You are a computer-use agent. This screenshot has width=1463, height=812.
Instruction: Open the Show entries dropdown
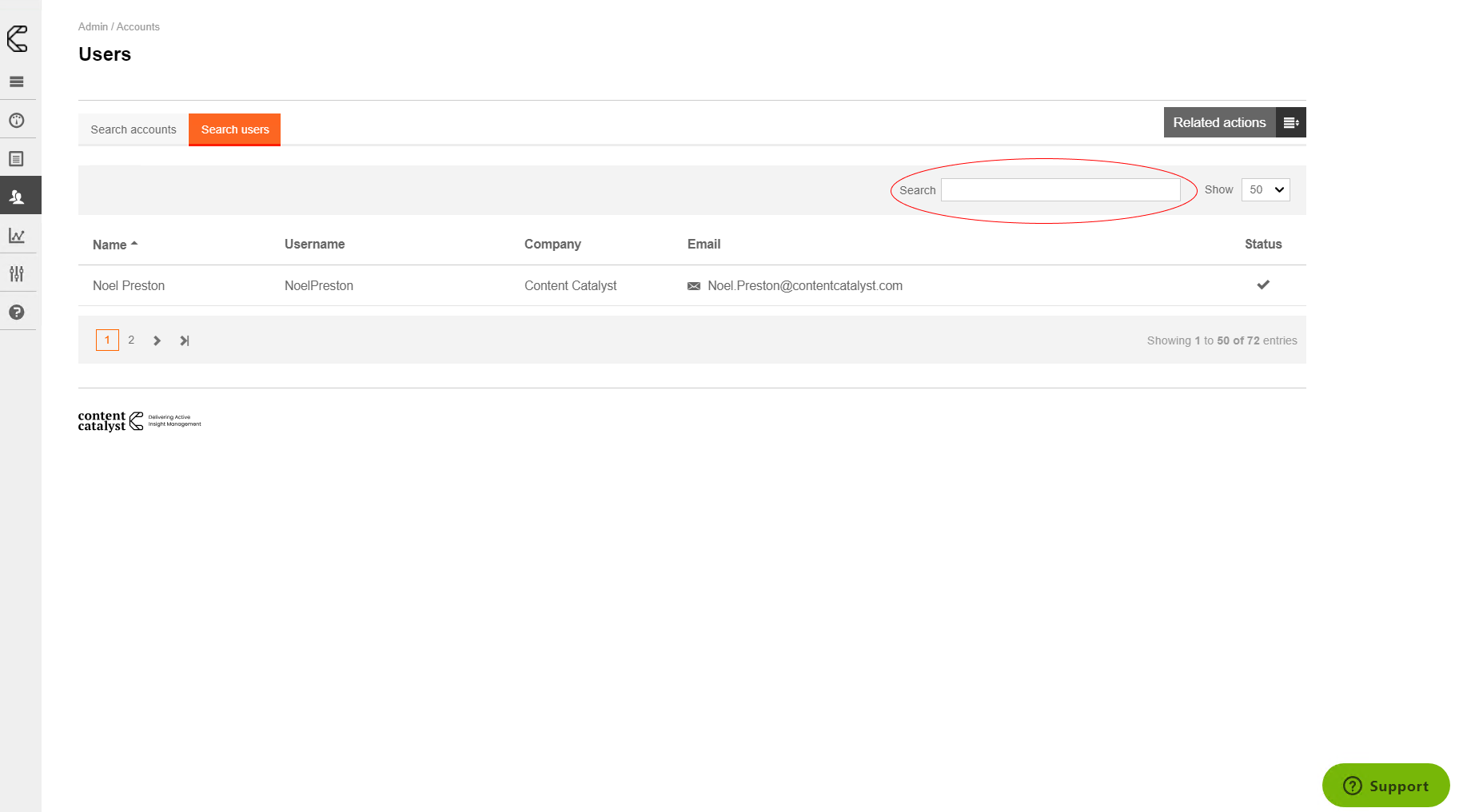point(1266,189)
